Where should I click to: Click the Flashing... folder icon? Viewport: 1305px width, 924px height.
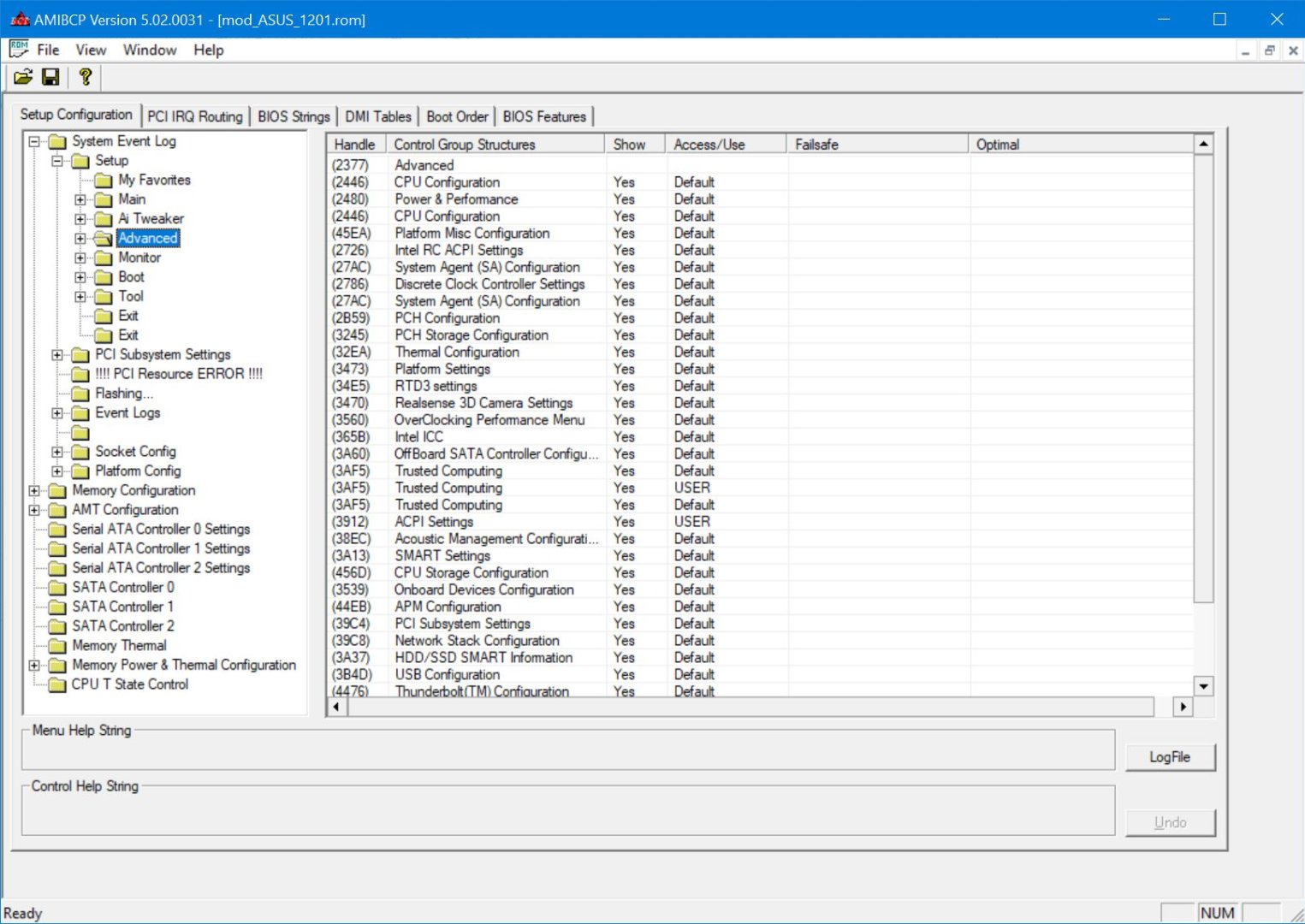tap(80, 394)
